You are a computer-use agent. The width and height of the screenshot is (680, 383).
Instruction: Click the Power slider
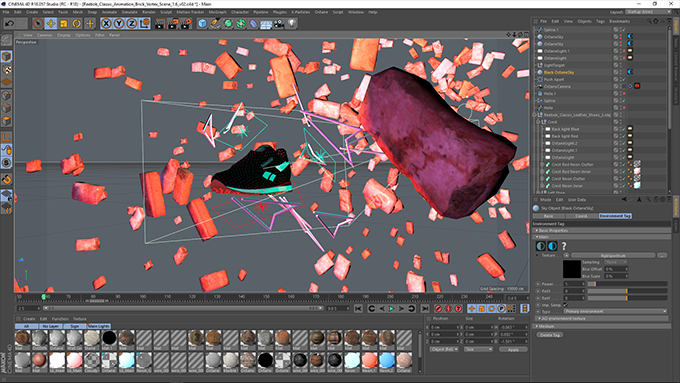tap(628, 284)
